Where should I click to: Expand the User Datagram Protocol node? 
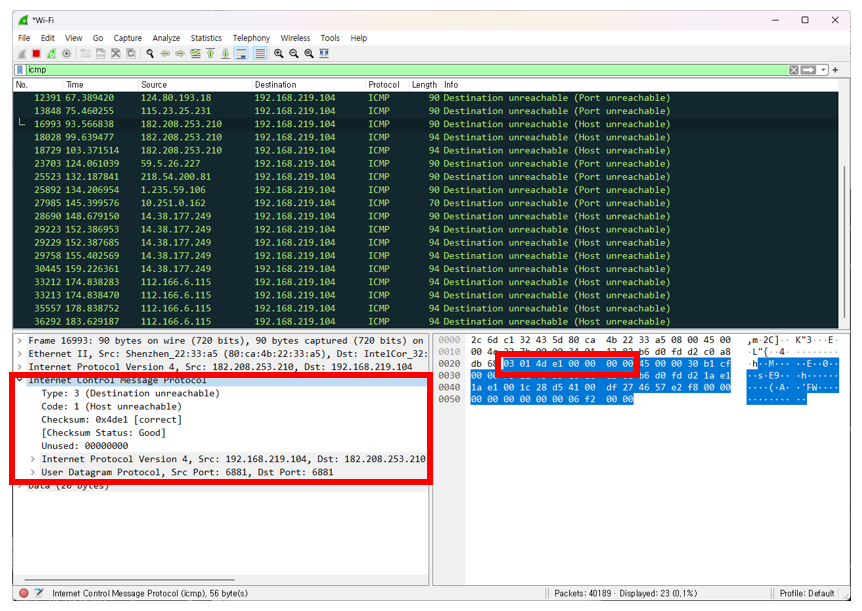(x=33, y=472)
